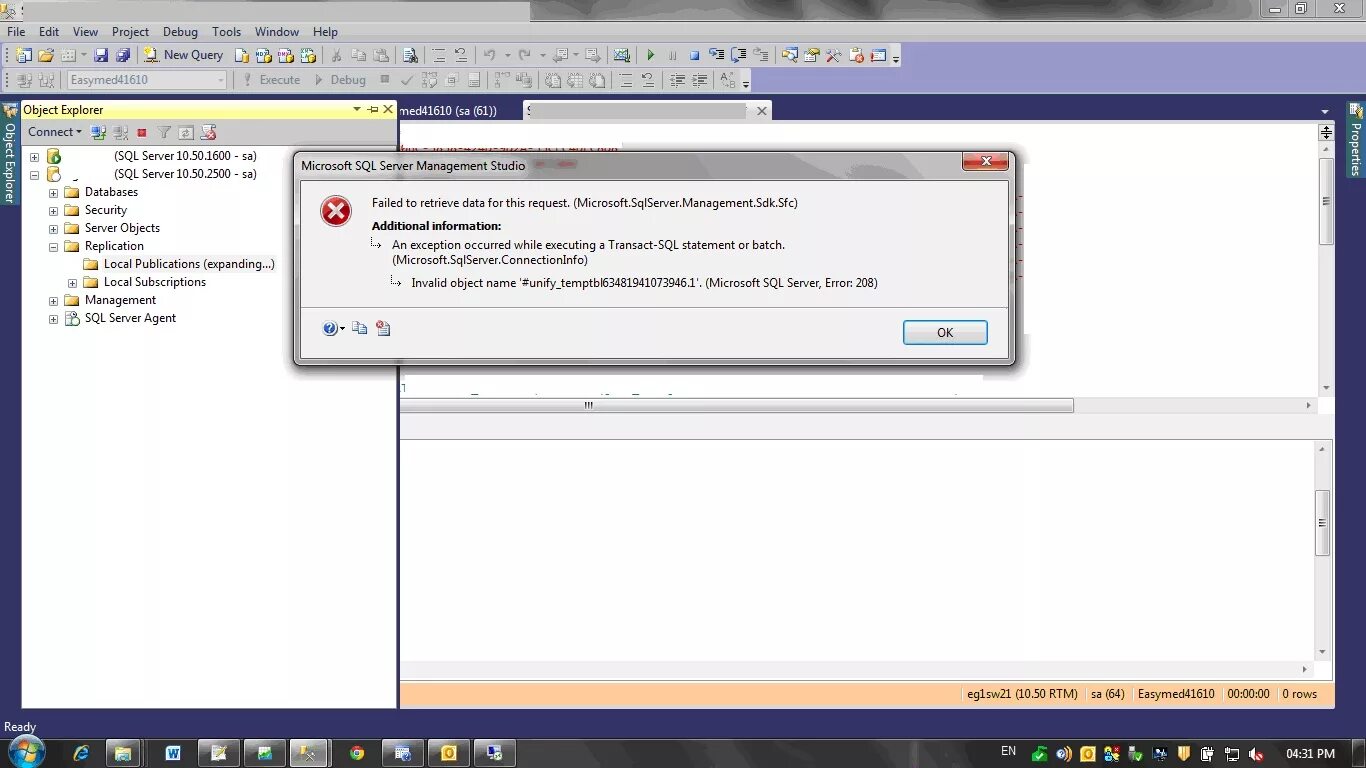
Task: Click the editor split-window handle icon
Action: coord(1326,132)
